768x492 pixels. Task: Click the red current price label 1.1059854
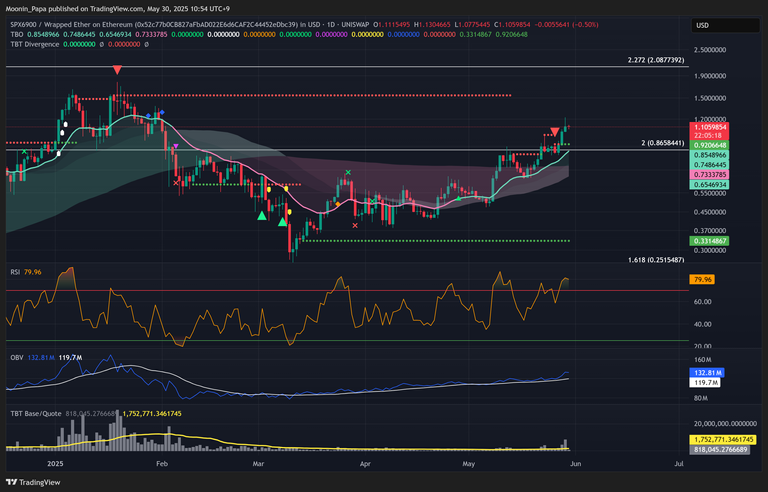(709, 128)
